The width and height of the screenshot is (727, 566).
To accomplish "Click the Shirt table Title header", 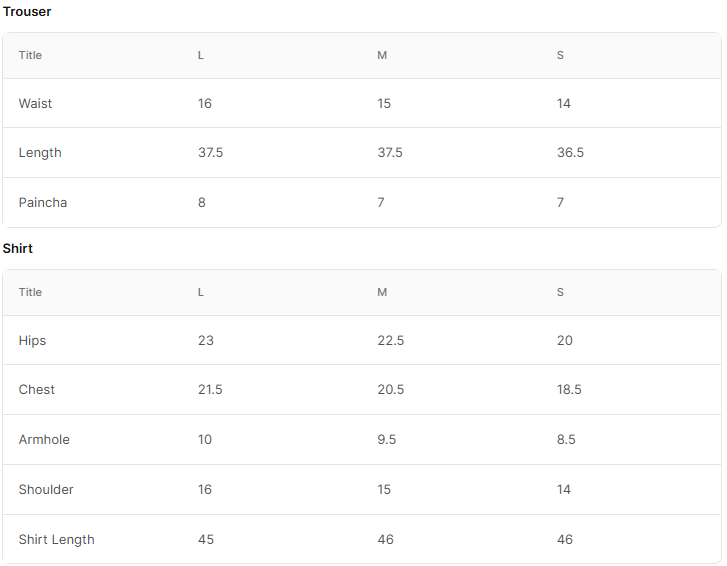I will pyautogui.click(x=30, y=292).
